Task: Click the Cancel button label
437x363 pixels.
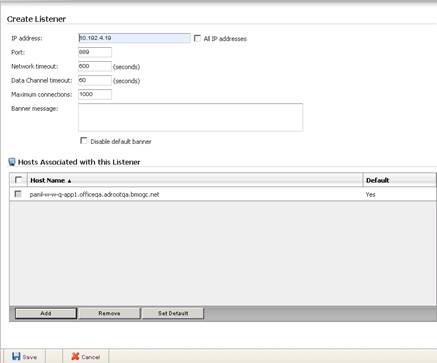Action: pyautogui.click(x=90, y=357)
